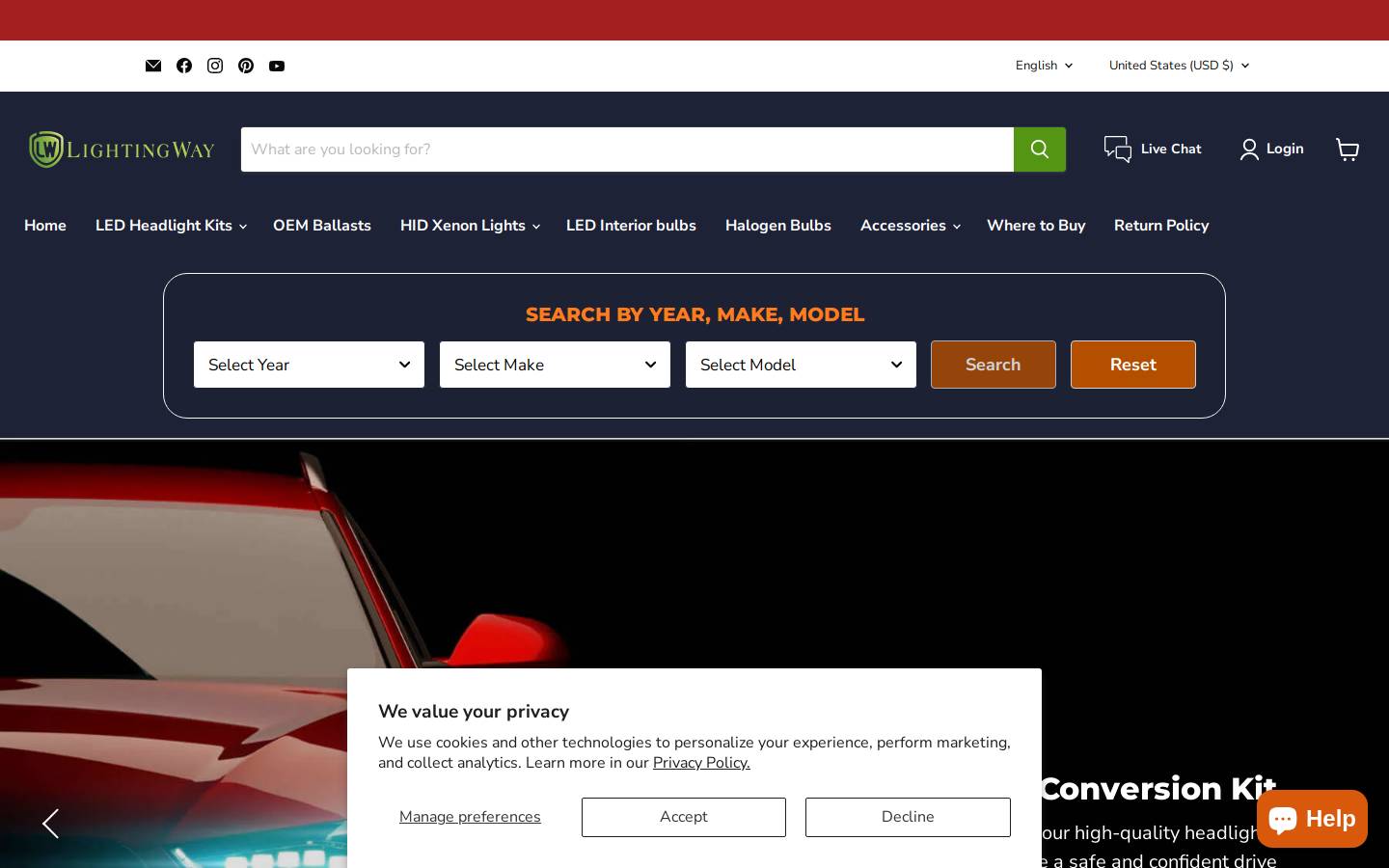This screenshot has width=1389, height=868.
Task: Open the Login account link
Action: [x=1271, y=149]
